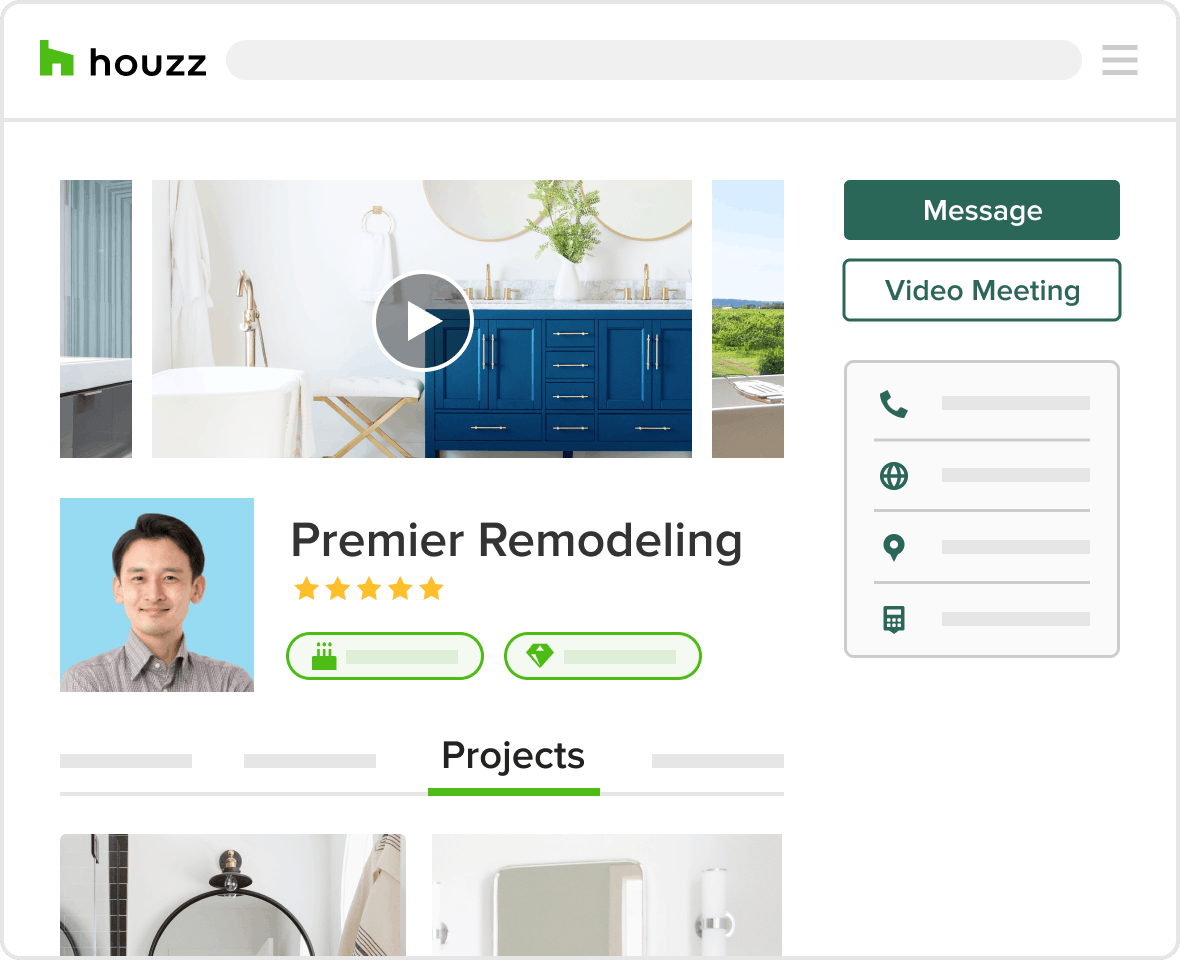Click the diamond badge icon
This screenshot has height=960, width=1180.
540,655
